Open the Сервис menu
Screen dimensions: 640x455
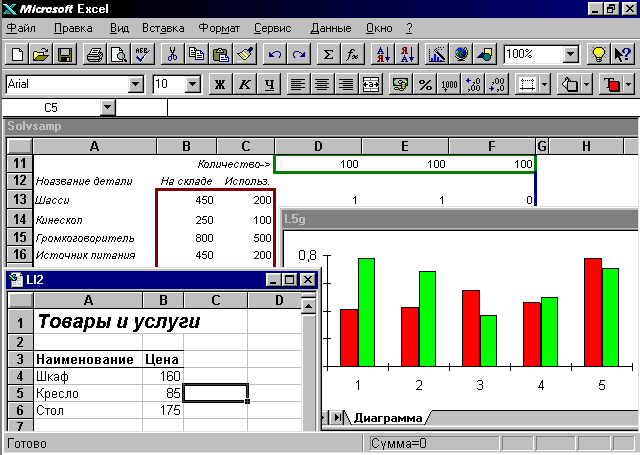pyautogui.click(x=273, y=28)
